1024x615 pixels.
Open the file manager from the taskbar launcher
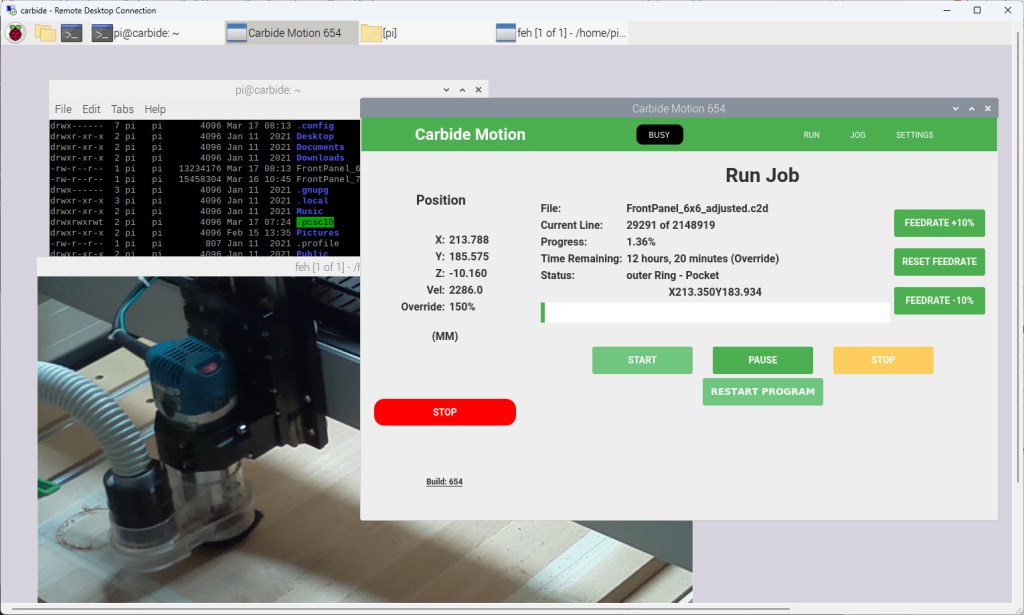[x=43, y=32]
